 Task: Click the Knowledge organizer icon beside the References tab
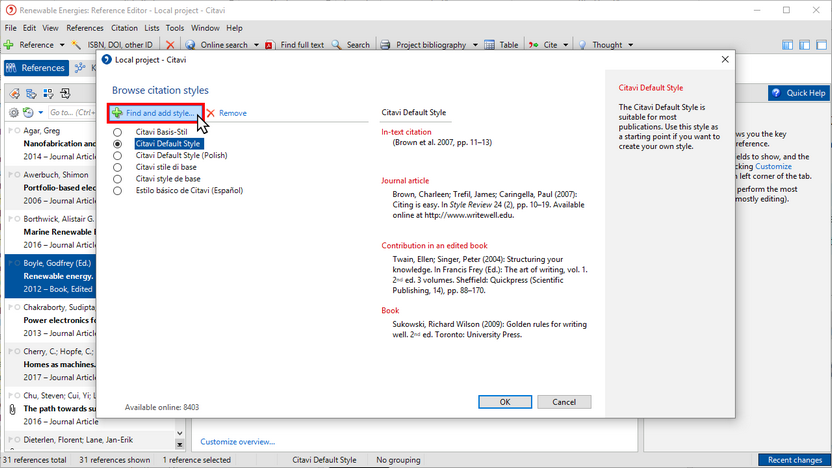[x=80, y=67]
